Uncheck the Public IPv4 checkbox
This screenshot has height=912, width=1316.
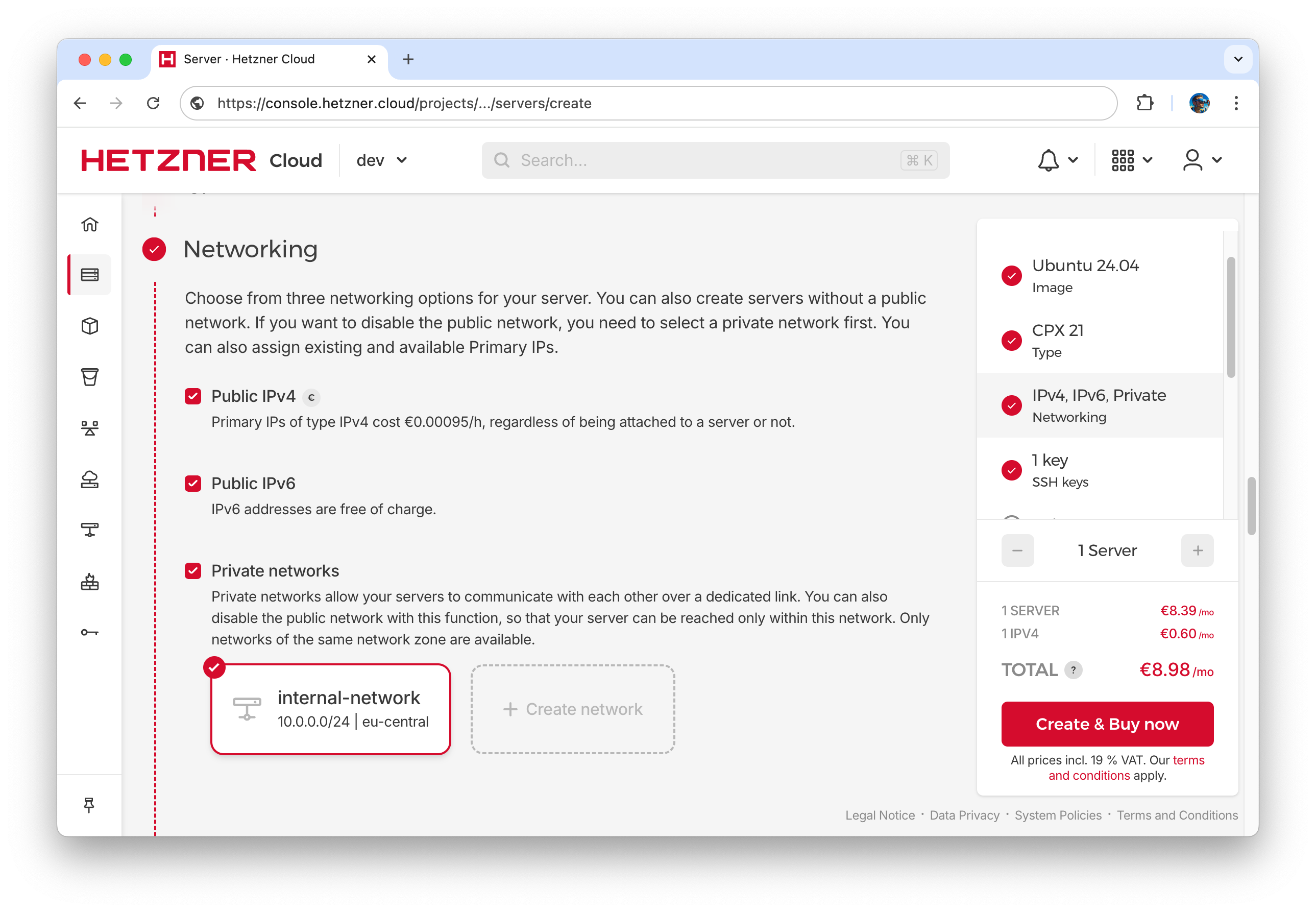click(193, 396)
